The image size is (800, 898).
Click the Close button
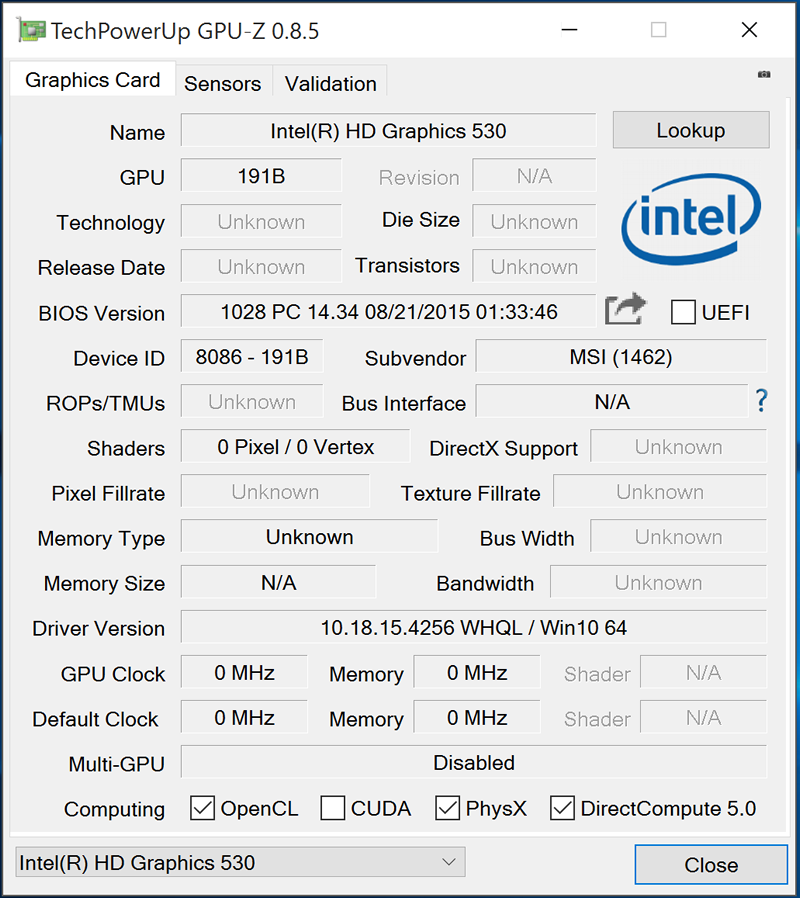click(x=711, y=864)
